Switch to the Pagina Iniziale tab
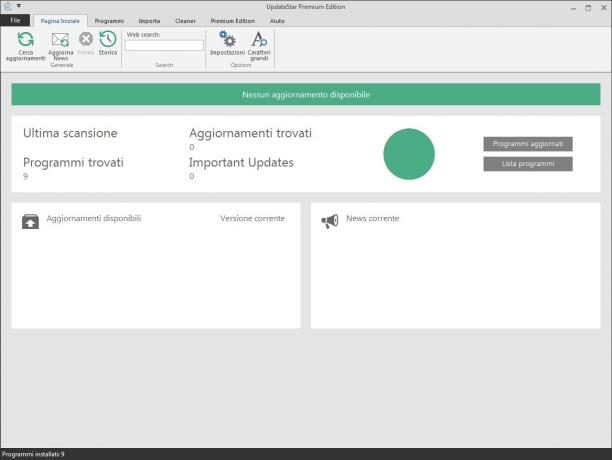This screenshot has height=460, width=612. [60, 21]
